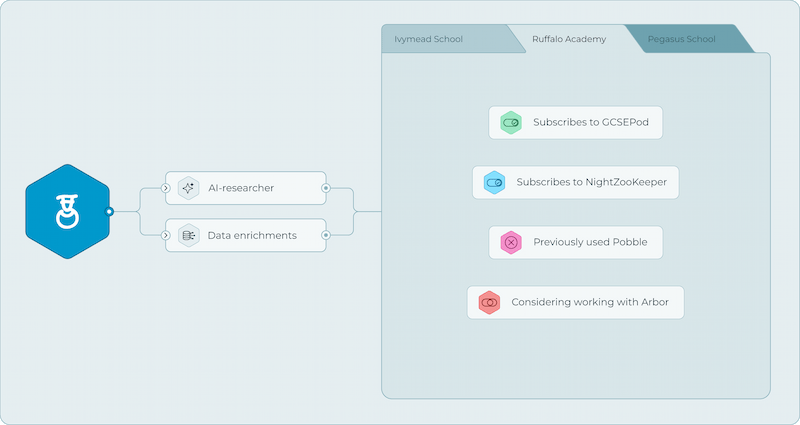Click the green GCSEPod hexagon icon

click(x=511, y=123)
